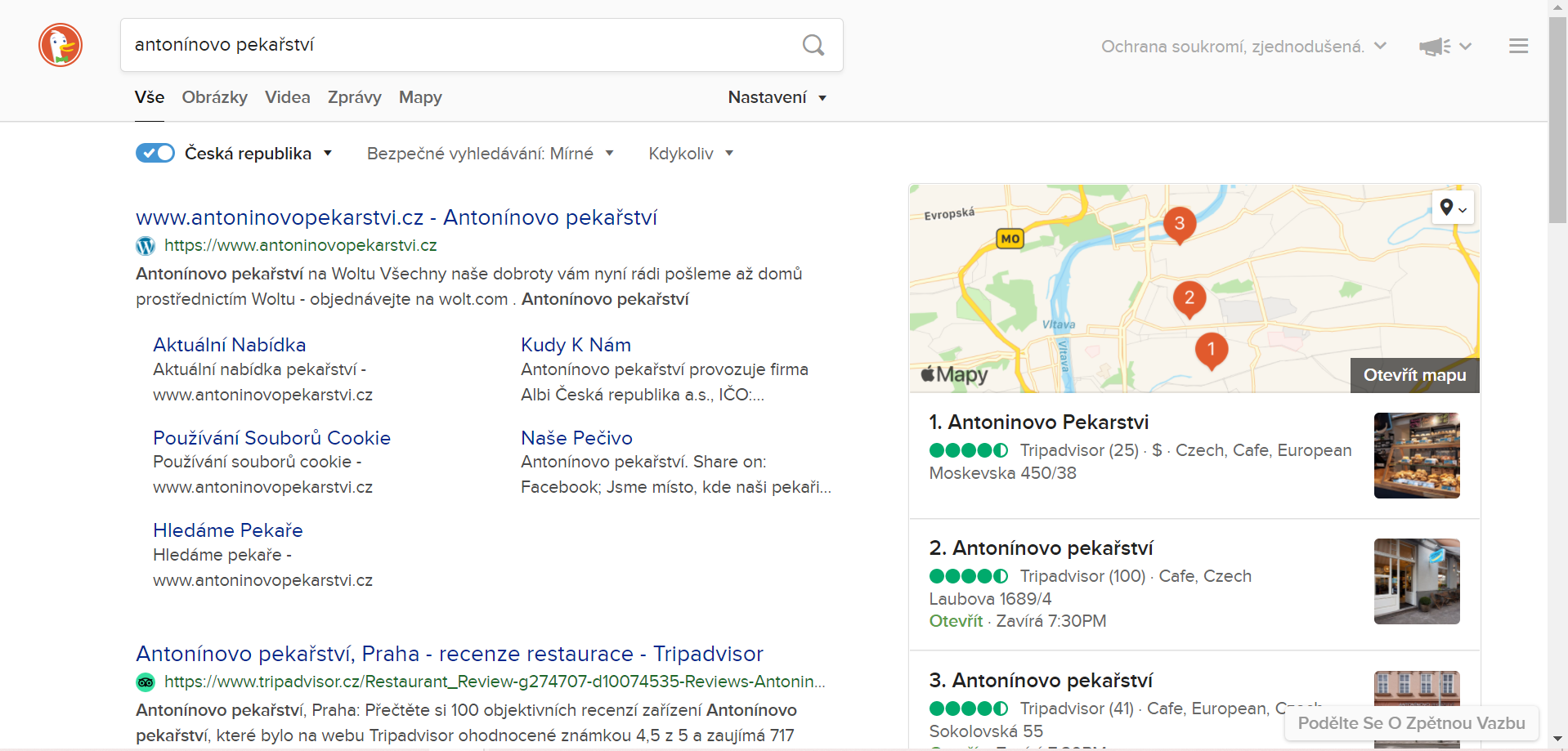Click the Tripadvisor (25) rating text
This screenshot has width=1568, height=751.
pyautogui.click(x=1080, y=450)
